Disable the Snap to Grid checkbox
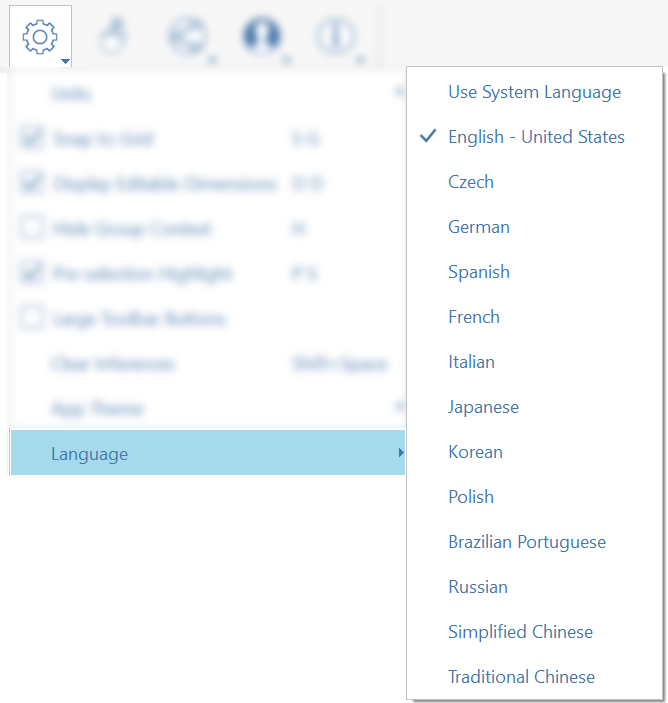Screen dimensions: 668x703 (33, 139)
